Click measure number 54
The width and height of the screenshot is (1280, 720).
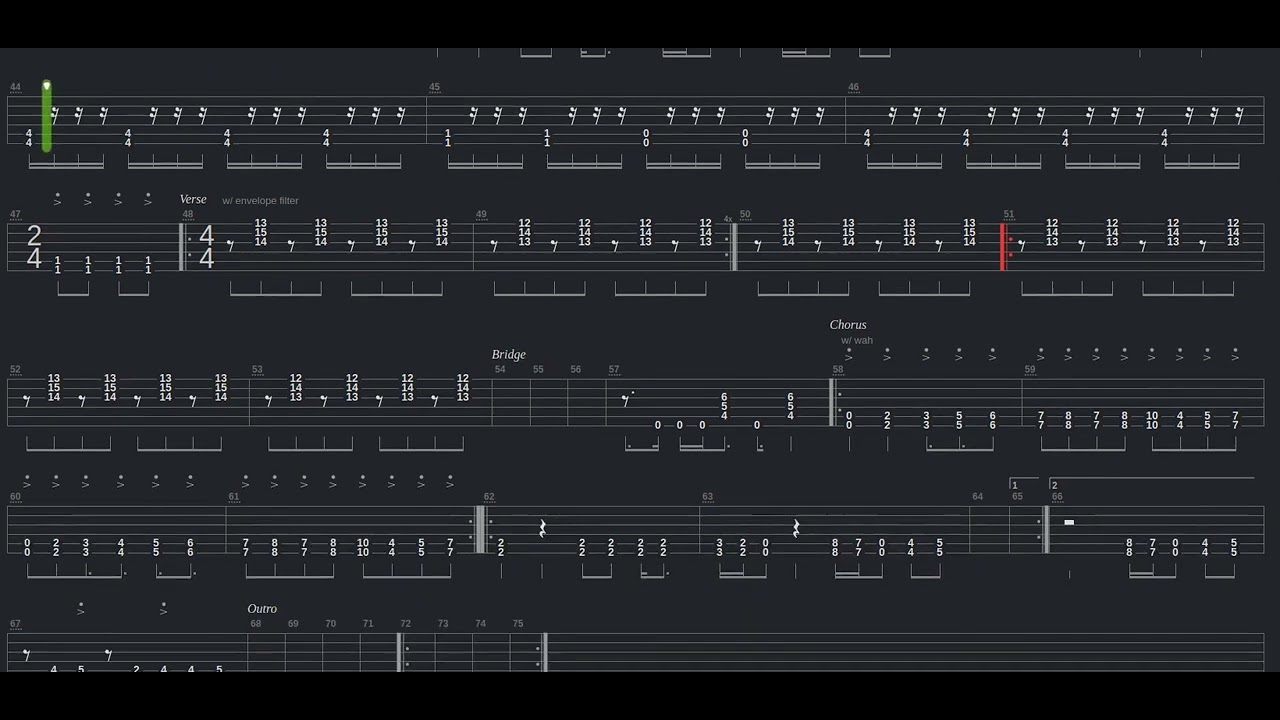[x=500, y=369]
